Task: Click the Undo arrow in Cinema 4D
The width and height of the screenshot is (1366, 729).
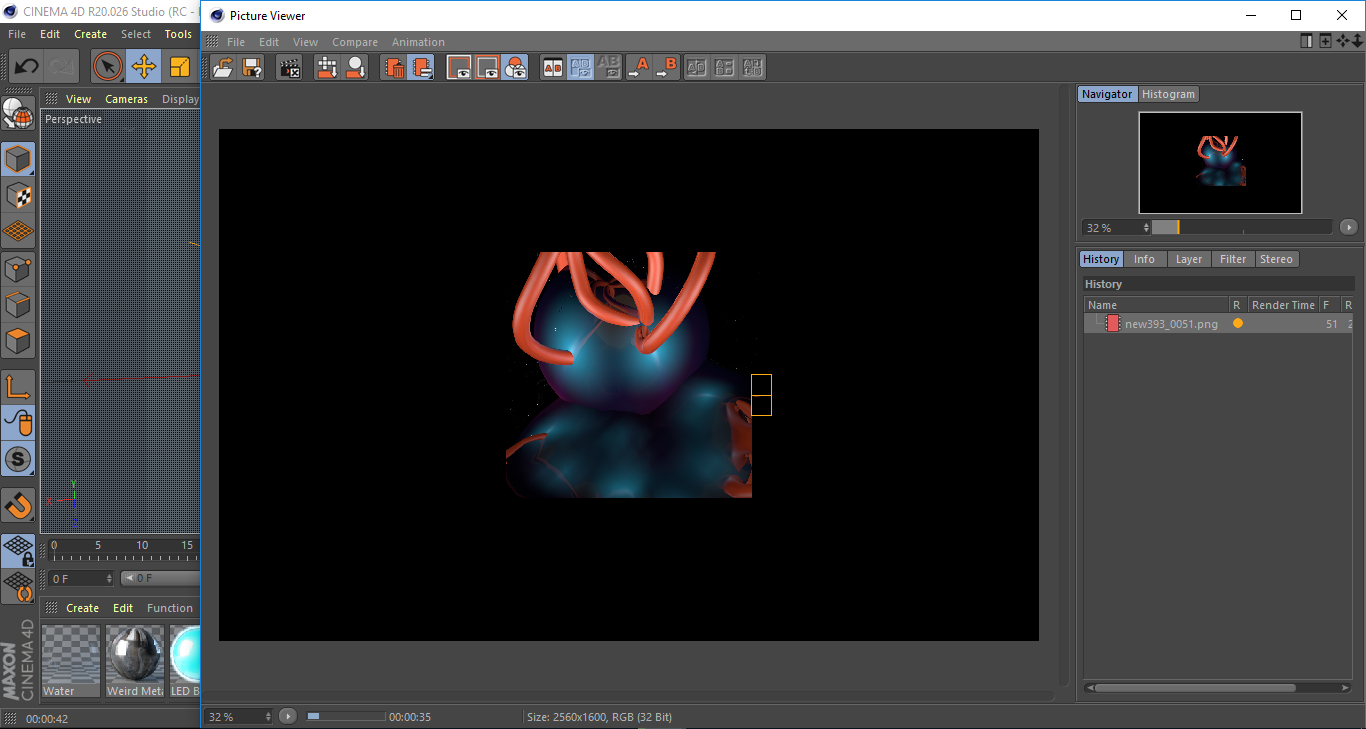Action: click(x=27, y=67)
